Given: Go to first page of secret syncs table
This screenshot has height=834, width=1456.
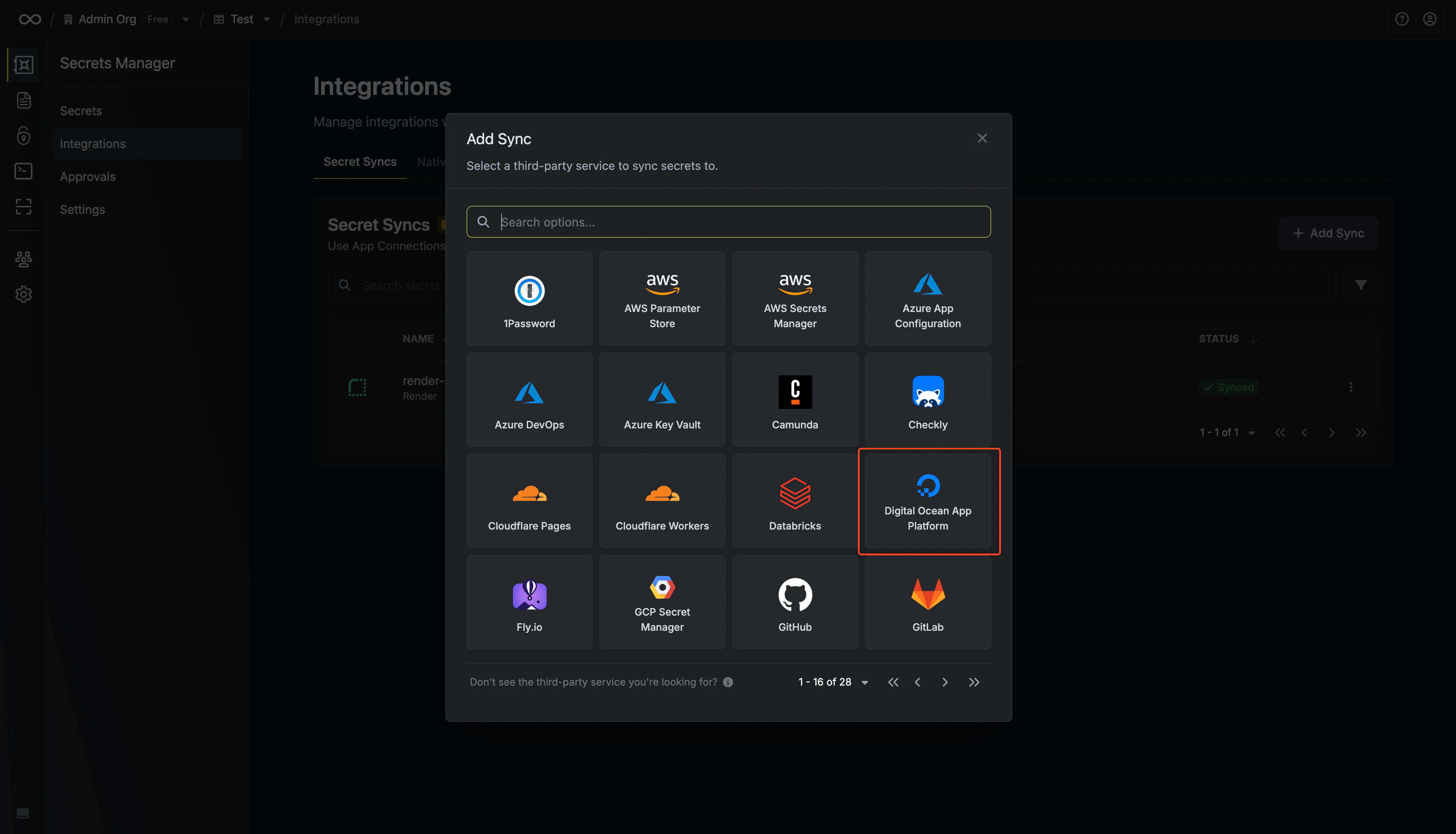Looking at the screenshot, I should [1280, 433].
